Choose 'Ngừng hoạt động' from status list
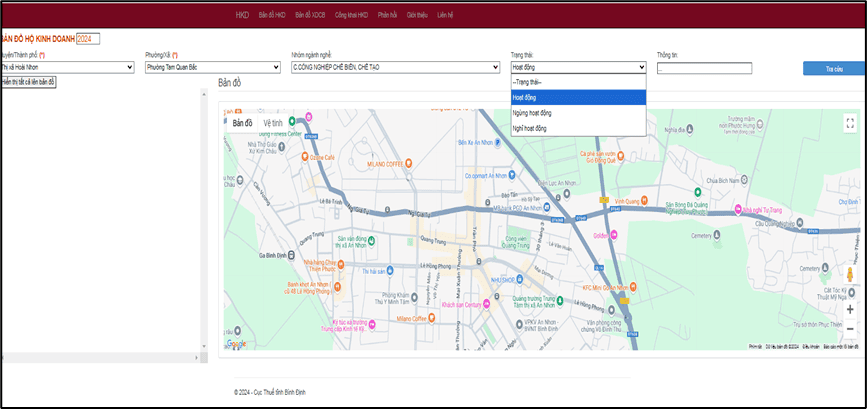The image size is (867, 409). click(578, 113)
